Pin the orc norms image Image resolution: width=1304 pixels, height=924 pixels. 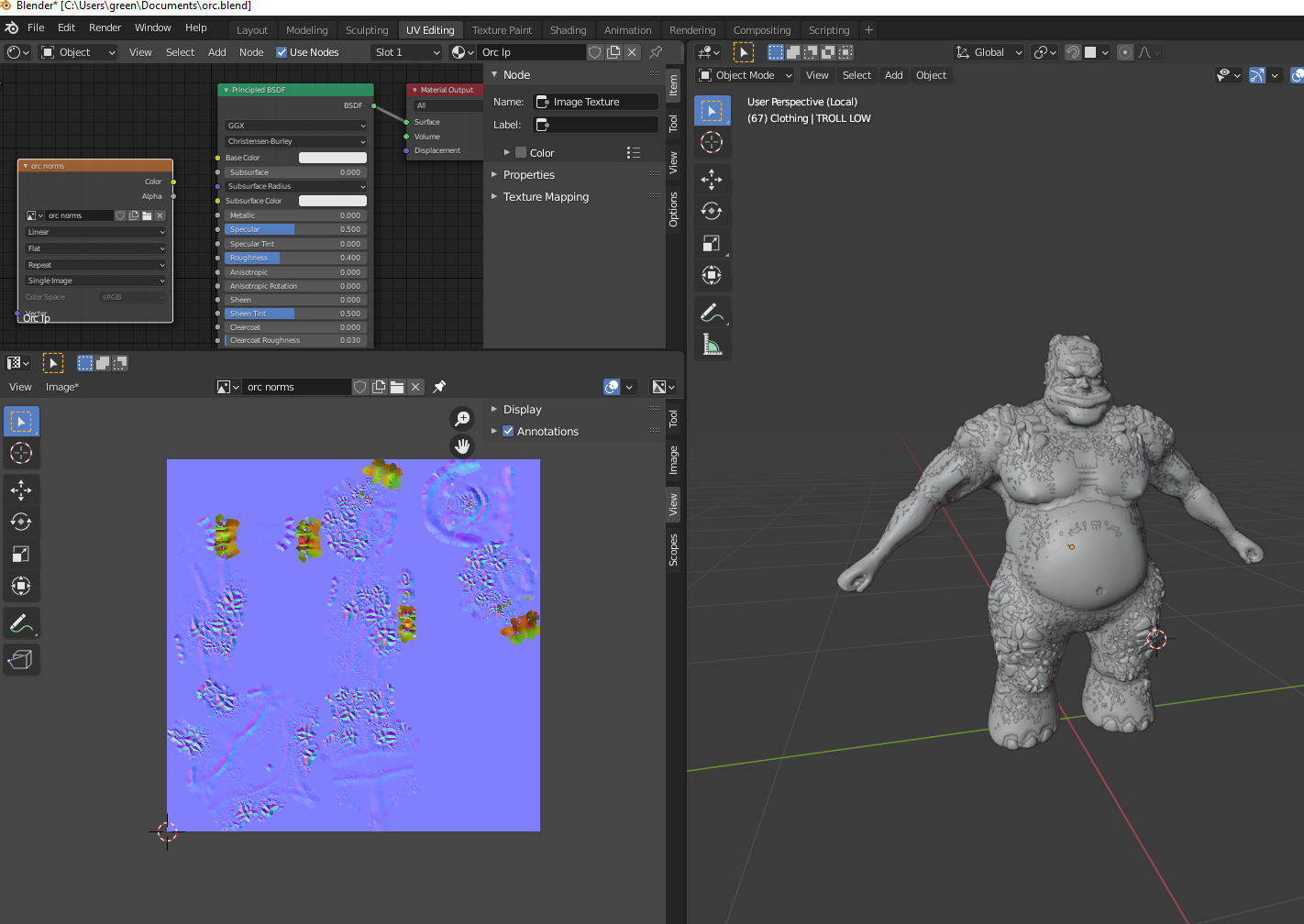[439, 387]
